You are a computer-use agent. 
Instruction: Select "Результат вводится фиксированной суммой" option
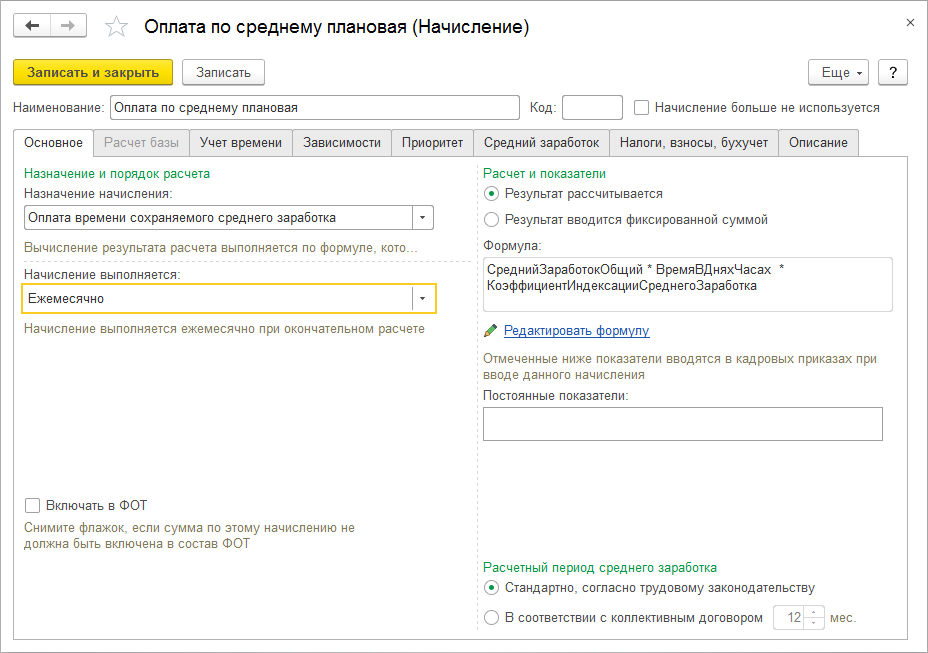click(491, 219)
